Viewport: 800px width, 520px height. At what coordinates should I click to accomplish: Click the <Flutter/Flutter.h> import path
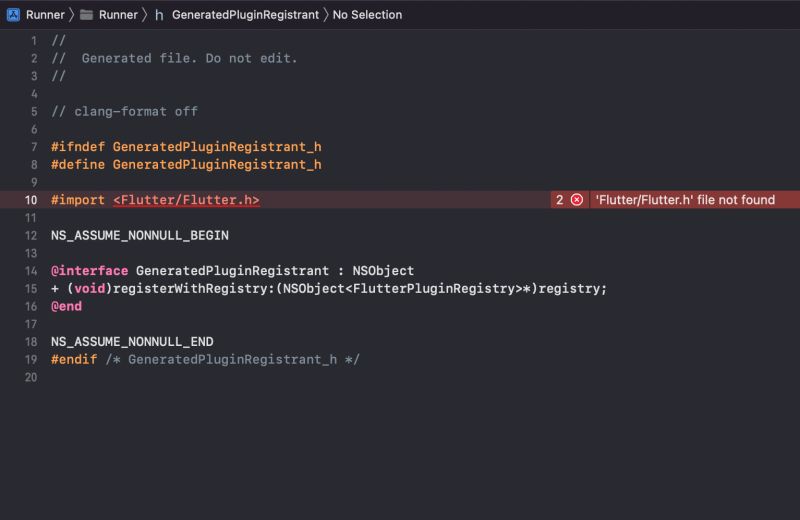click(186, 200)
